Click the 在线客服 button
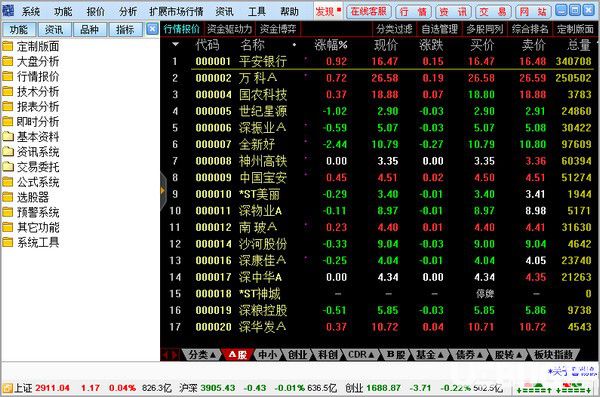This screenshot has height=397, width=600. pos(368,11)
